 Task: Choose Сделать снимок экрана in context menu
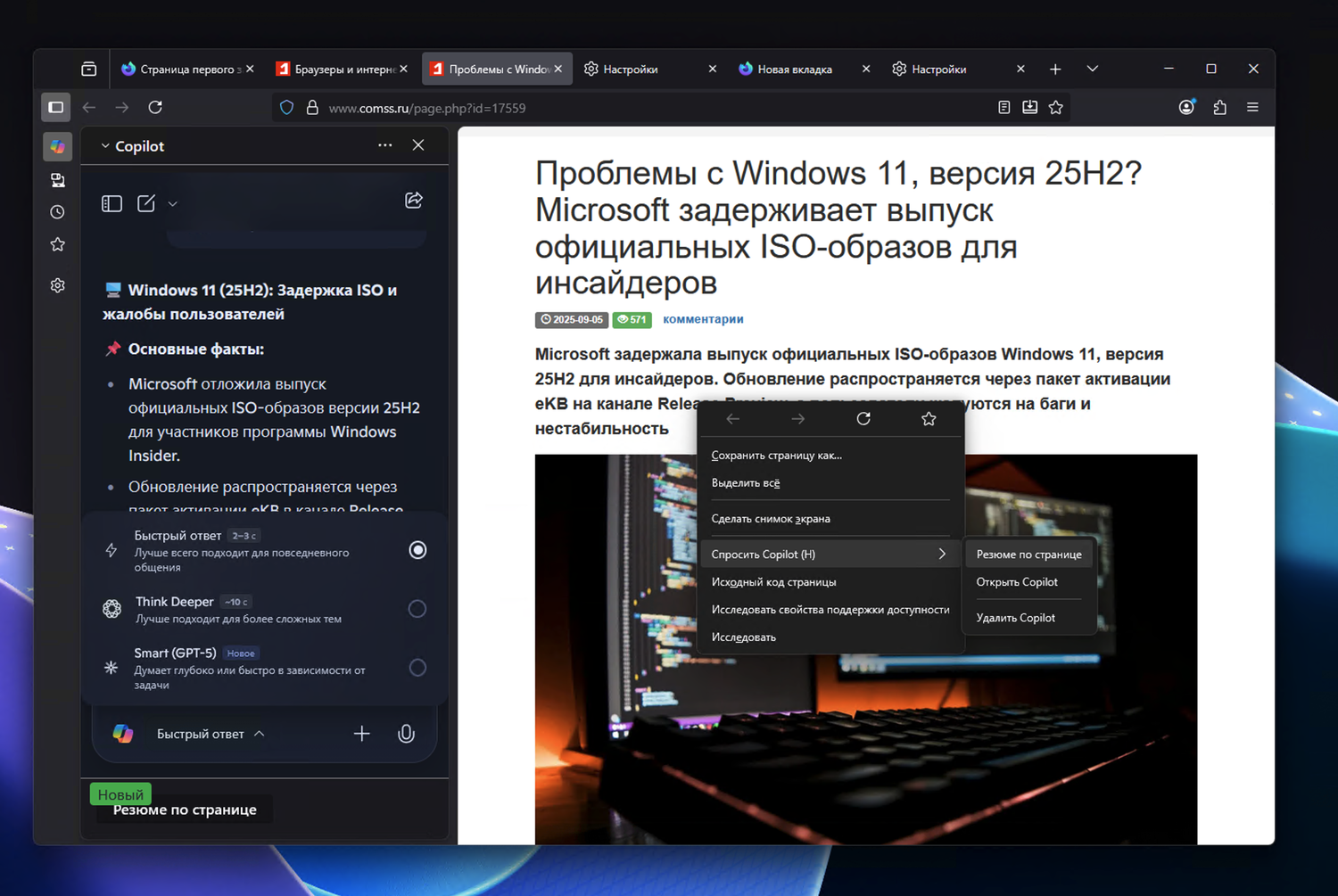(x=831, y=519)
